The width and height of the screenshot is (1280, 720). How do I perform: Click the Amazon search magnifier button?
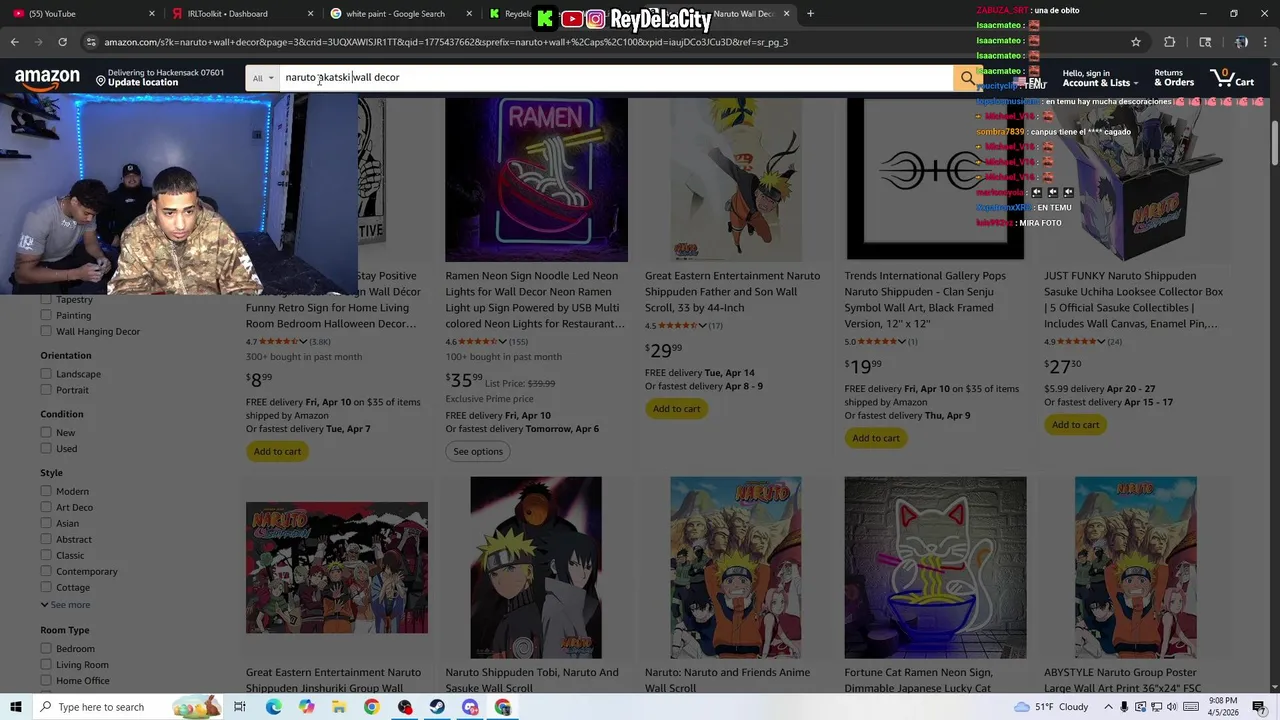pyautogui.click(x=966, y=78)
